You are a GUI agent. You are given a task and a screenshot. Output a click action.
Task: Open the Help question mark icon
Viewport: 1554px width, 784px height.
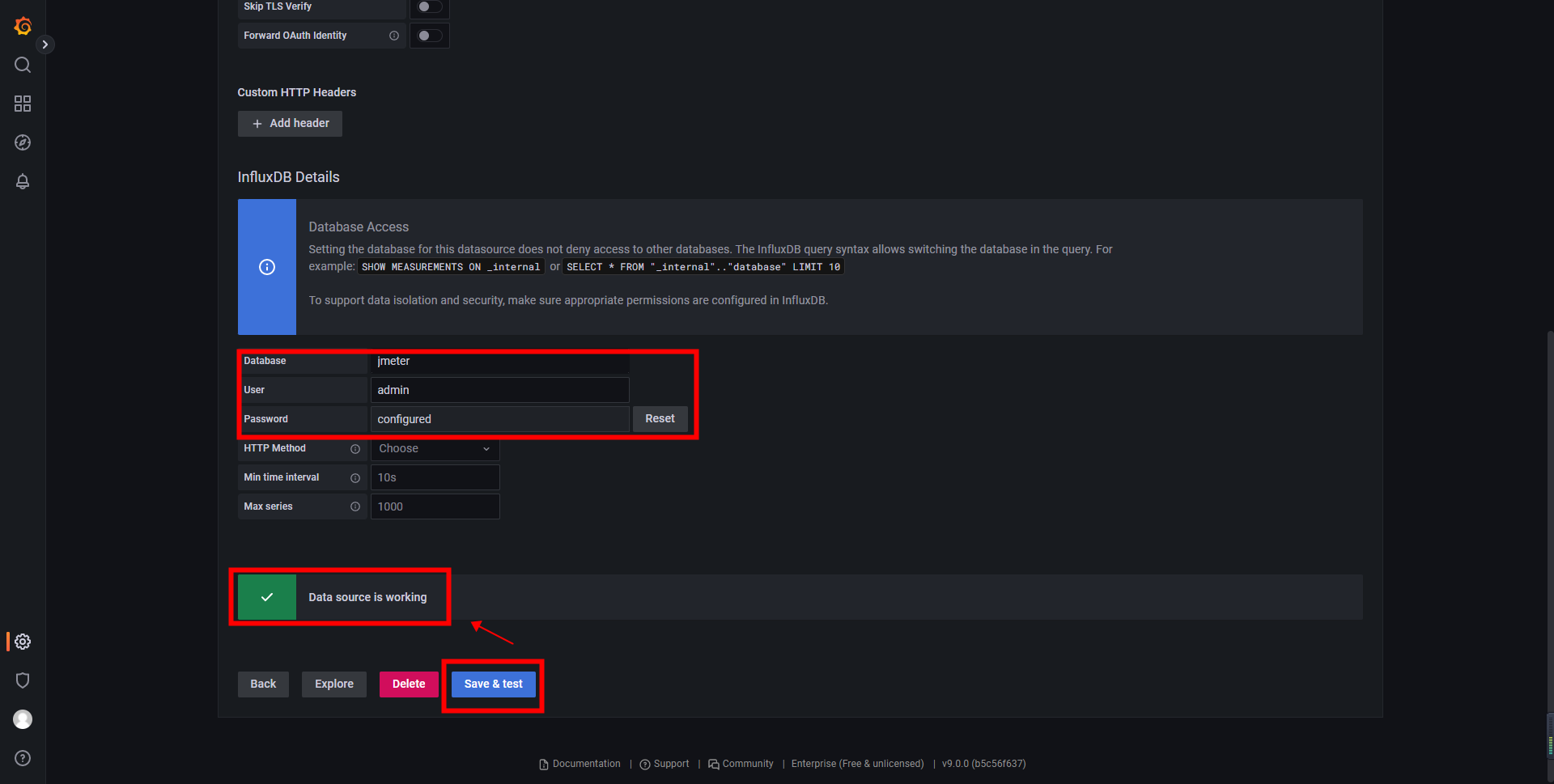23,758
